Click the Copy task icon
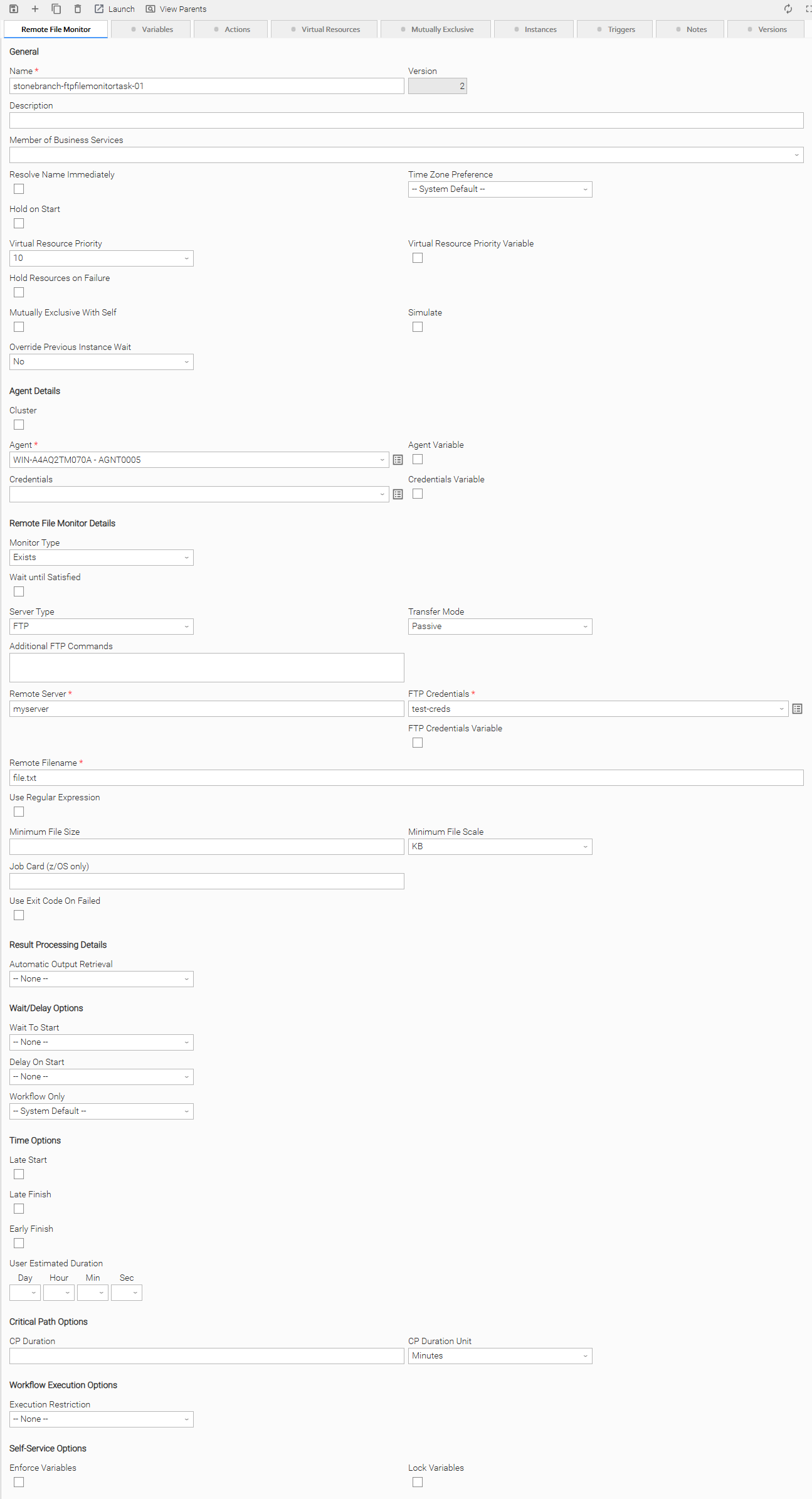 tap(56, 9)
